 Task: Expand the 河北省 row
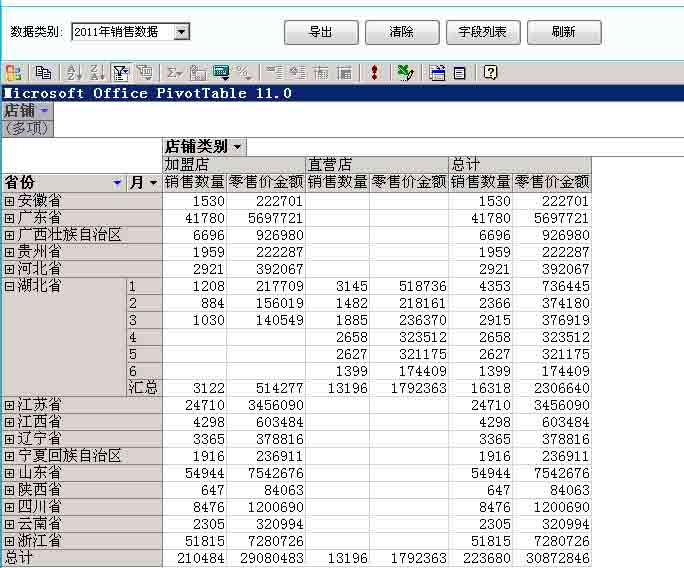(9, 269)
